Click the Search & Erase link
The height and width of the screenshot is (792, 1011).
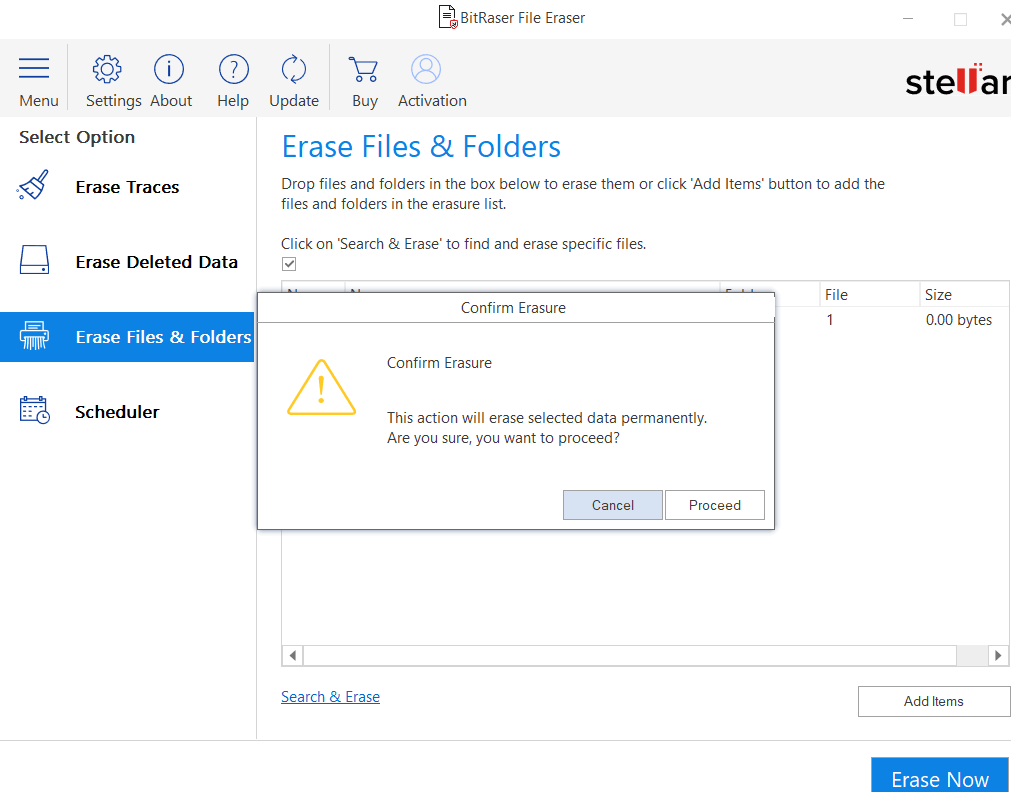tap(330, 697)
